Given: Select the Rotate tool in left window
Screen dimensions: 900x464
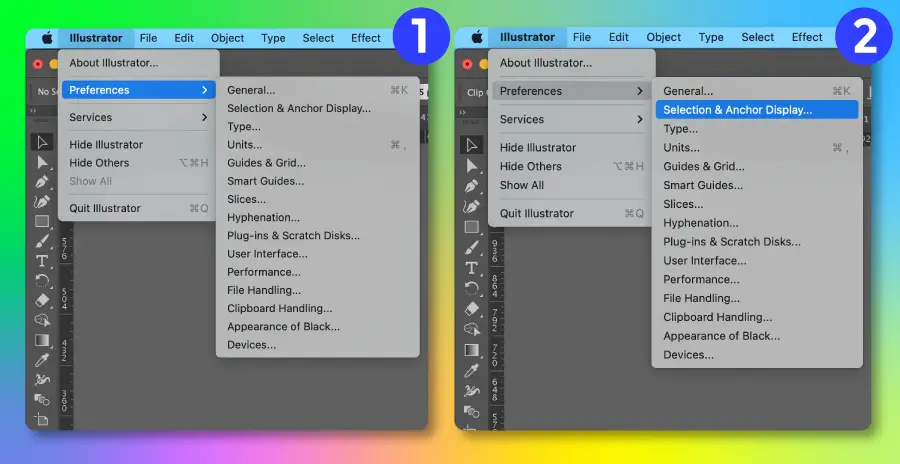Looking at the screenshot, I should pyautogui.click(x=42, y=281).
